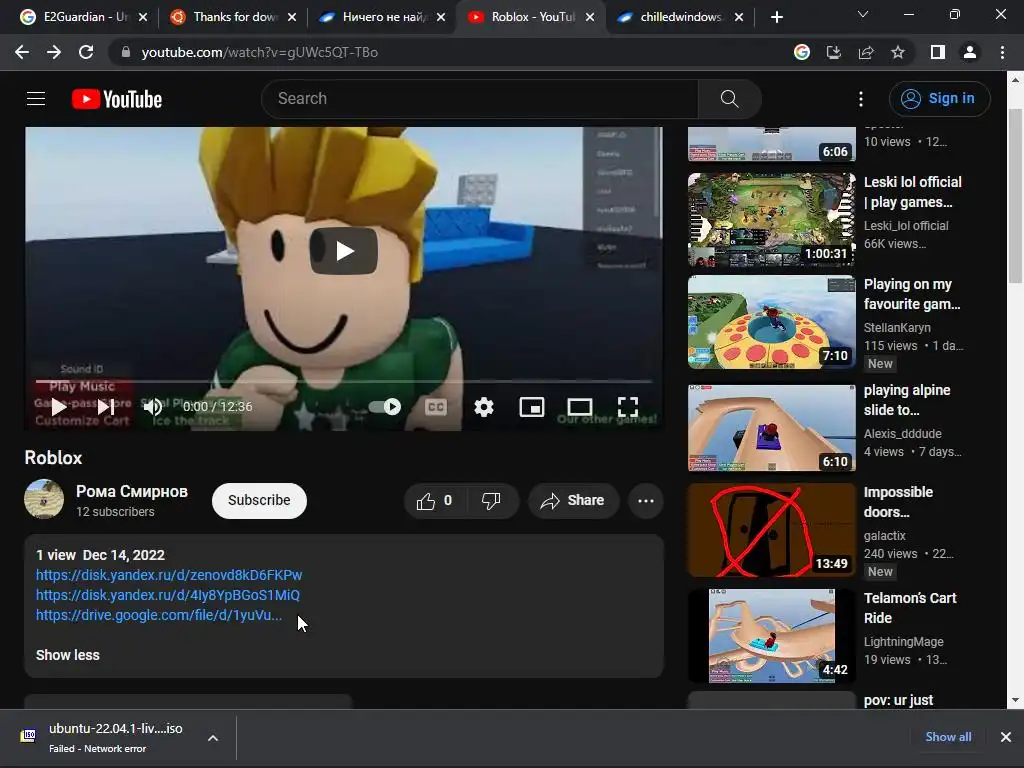Click the page vertical scrollbar

[1015, 196]
